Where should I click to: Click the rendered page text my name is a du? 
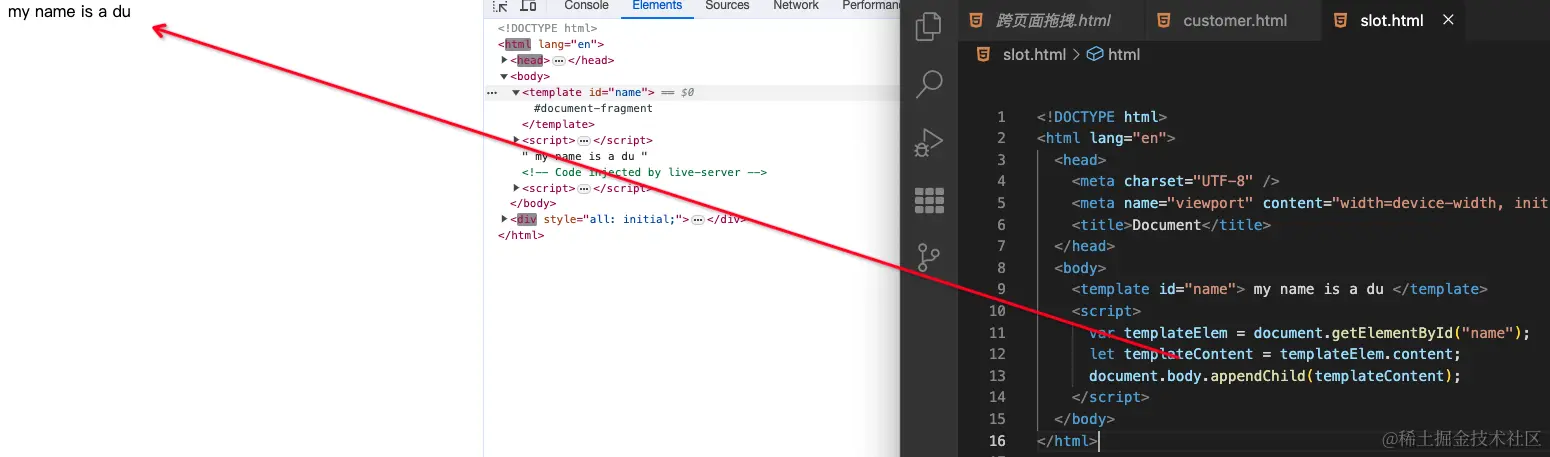point(69,13)
